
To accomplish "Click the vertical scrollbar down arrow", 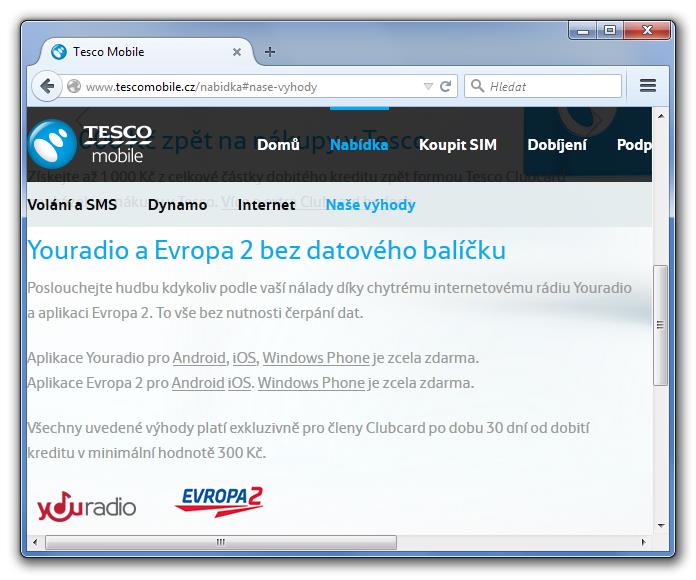I will 661,525.
